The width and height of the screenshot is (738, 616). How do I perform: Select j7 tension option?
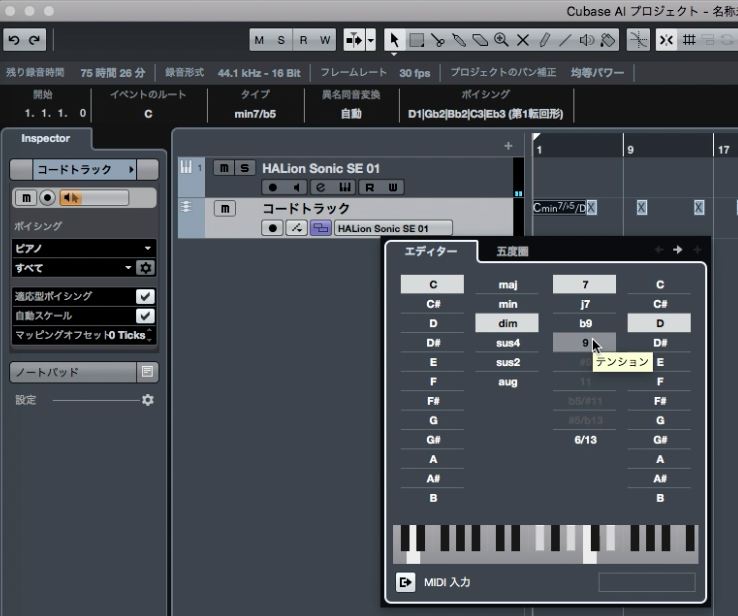click(x=585, y=304)
